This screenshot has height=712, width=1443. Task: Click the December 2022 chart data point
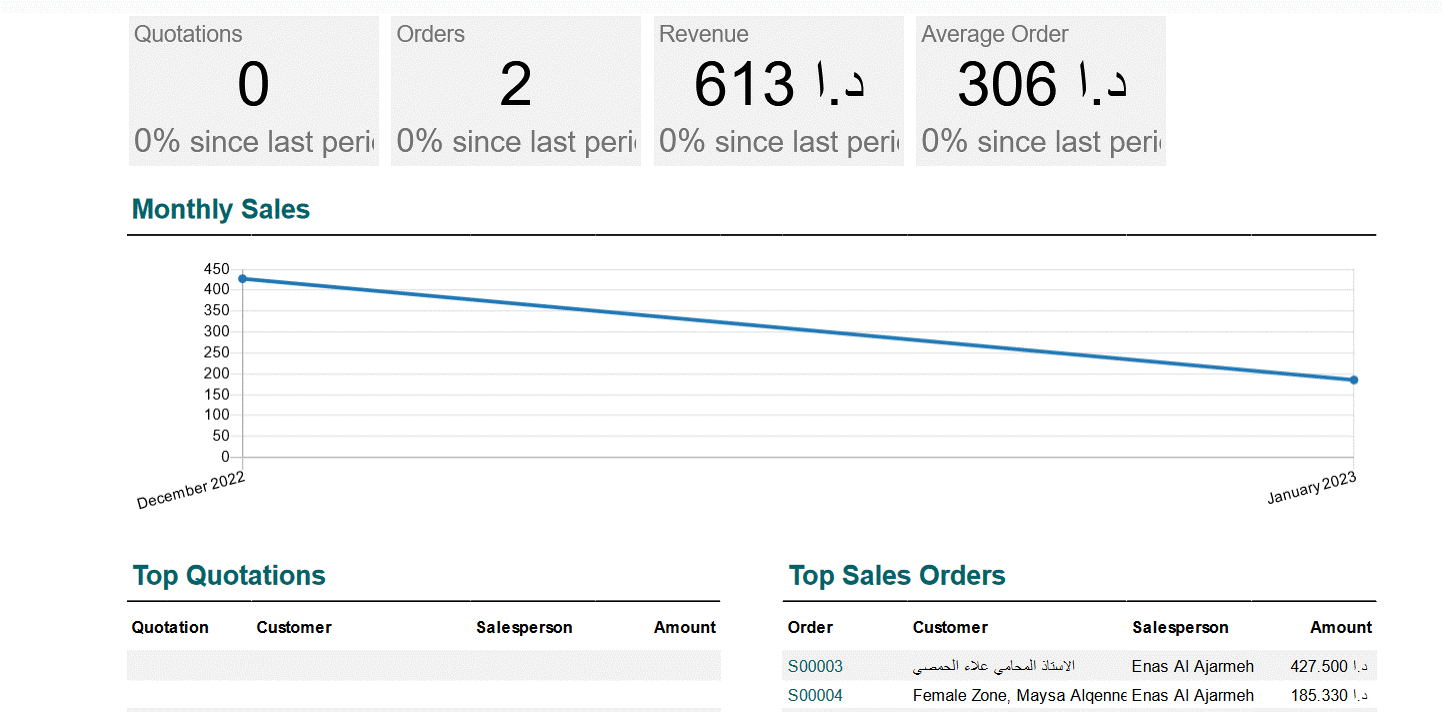(x=242, y=279)
